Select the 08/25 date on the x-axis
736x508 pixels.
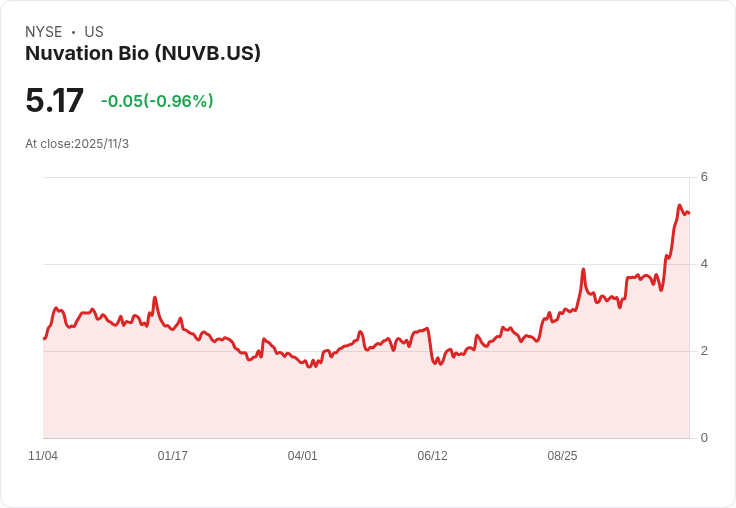562,456
